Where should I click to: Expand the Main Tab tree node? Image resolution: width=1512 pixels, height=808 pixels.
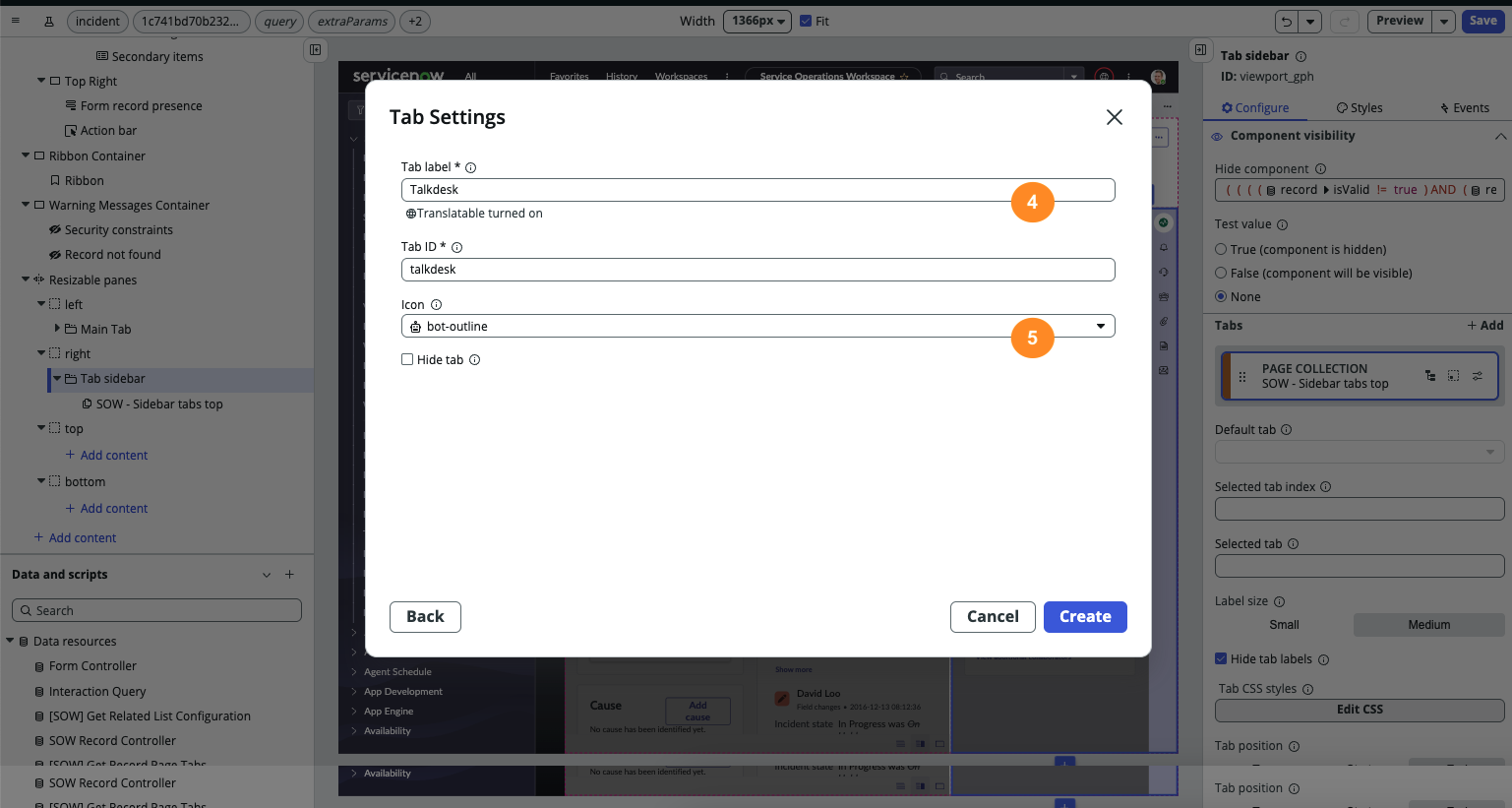tap(57, 329)
